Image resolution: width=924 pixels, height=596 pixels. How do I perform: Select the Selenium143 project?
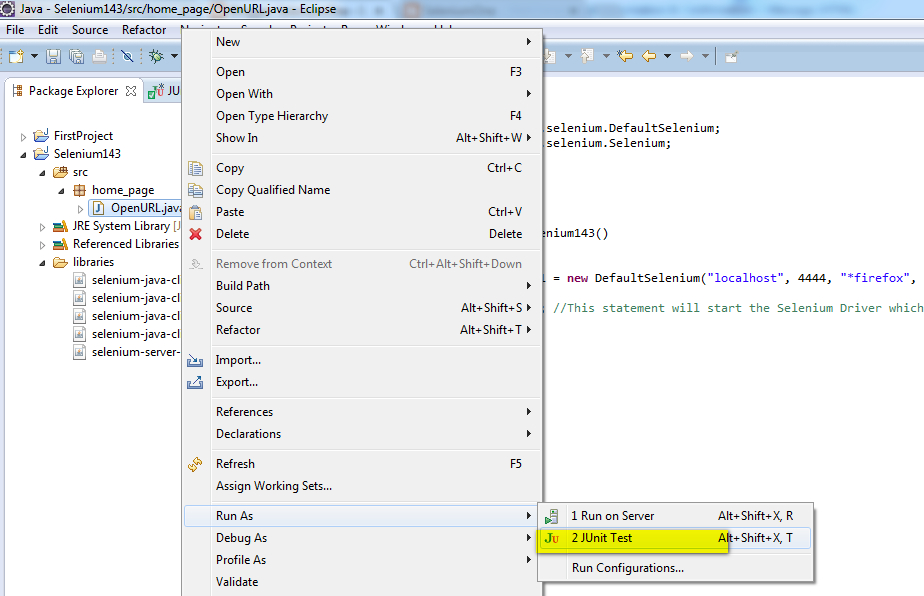(77, 154)
